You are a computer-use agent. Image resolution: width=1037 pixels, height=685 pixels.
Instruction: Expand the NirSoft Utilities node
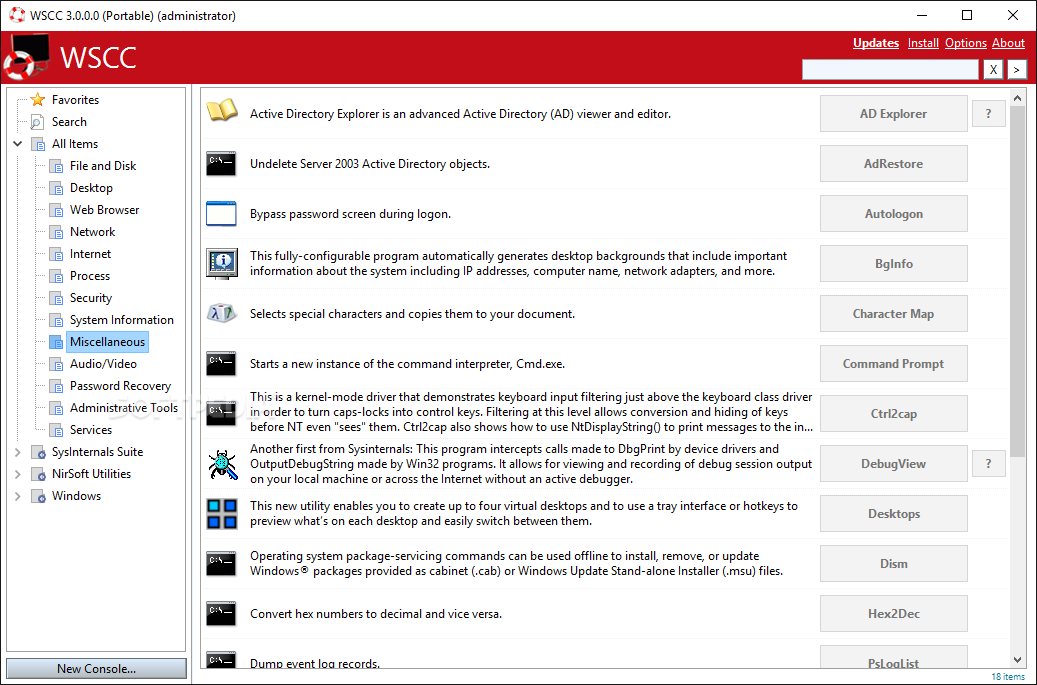coord(17,474)
